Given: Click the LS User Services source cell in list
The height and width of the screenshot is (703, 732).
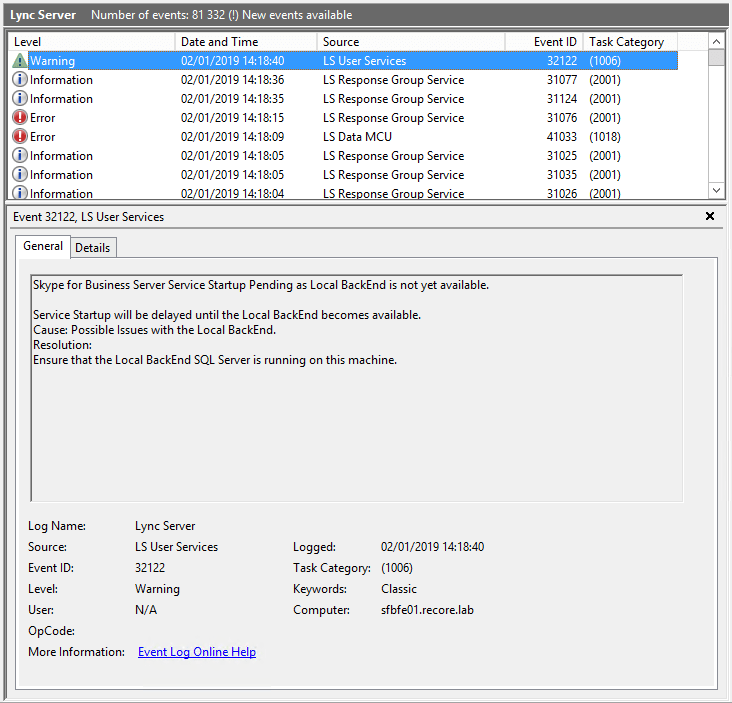Looking at the screenshot, I should pos(365,61).
